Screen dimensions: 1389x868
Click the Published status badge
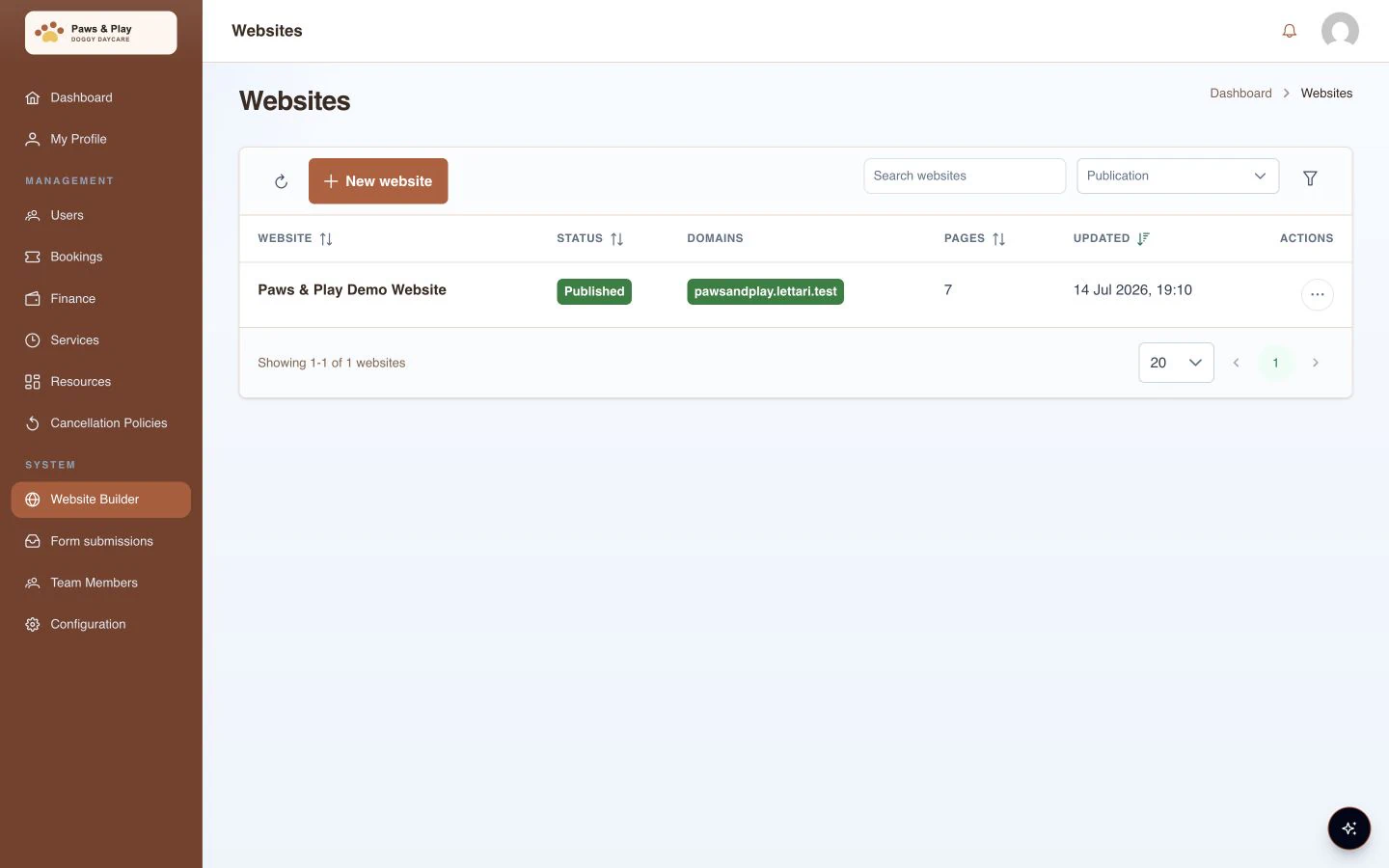click(x=594, y=291)
